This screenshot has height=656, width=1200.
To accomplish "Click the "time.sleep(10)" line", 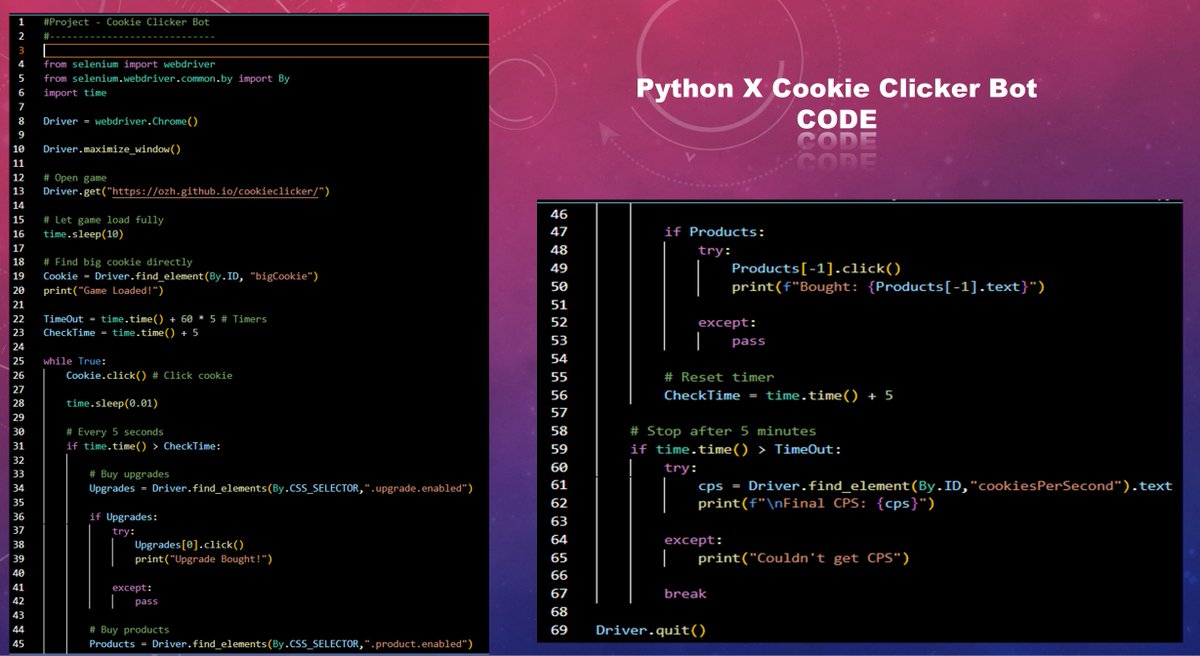I will [83, 233].
